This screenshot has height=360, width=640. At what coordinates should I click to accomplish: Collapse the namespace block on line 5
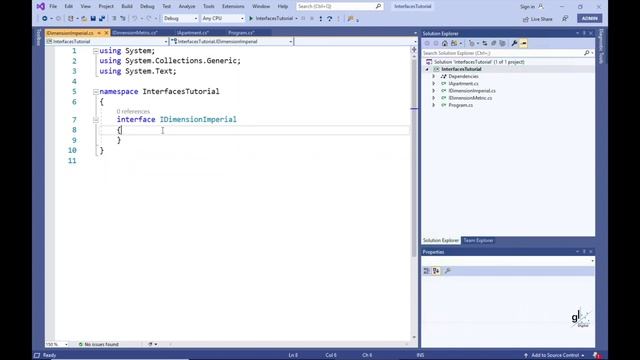pos(96,92)
